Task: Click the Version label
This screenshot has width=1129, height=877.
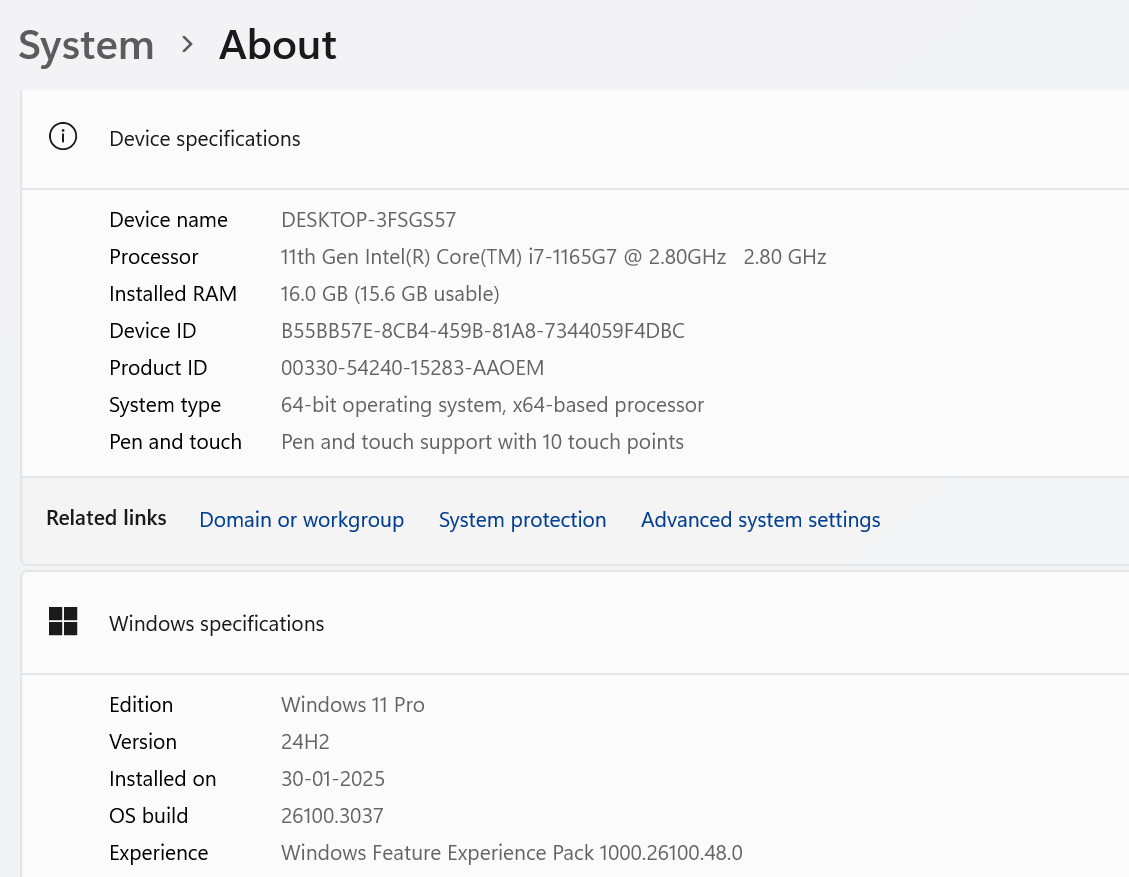Action: (x=143, y=742)
